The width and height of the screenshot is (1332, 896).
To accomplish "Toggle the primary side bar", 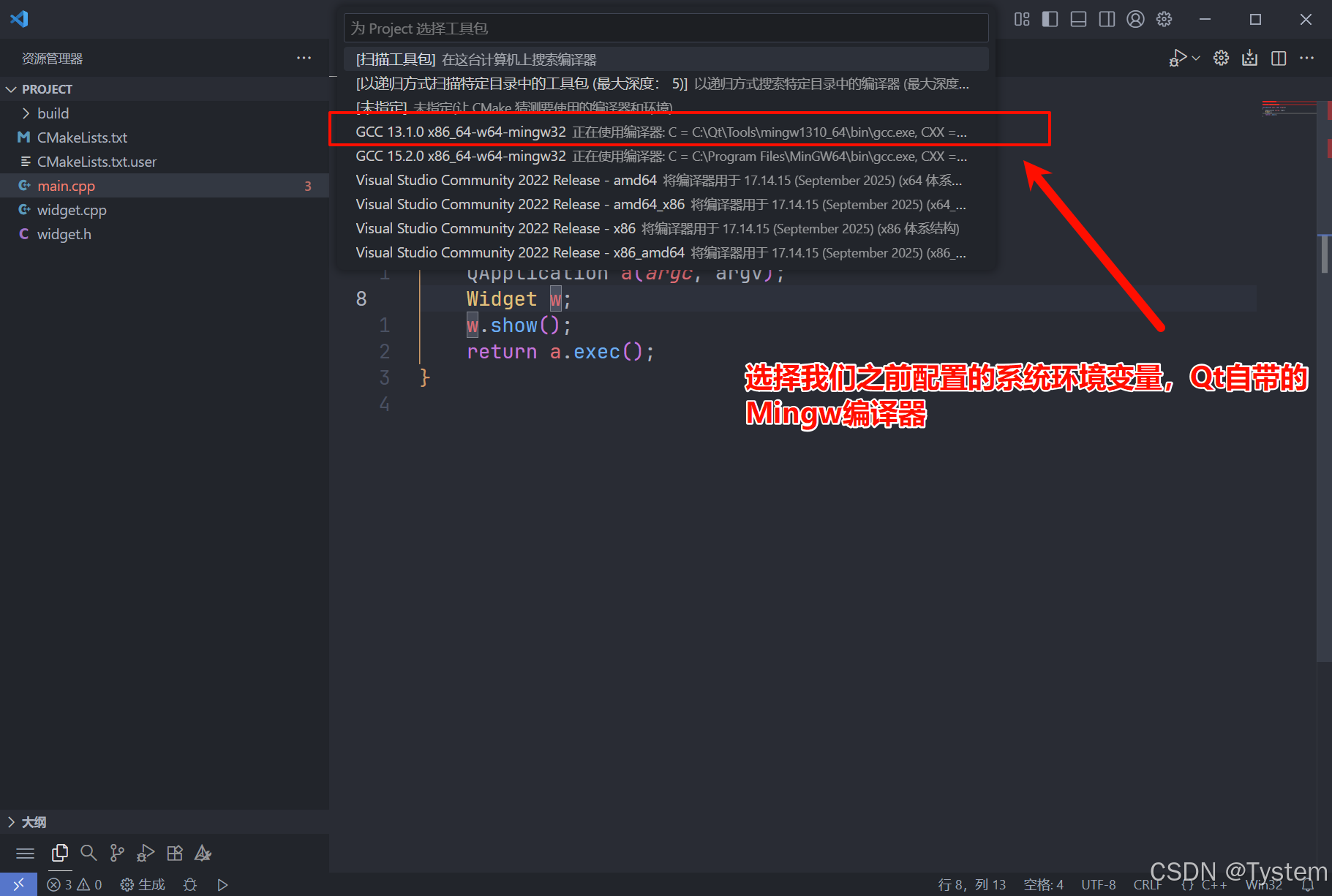I will (1050, 19).
